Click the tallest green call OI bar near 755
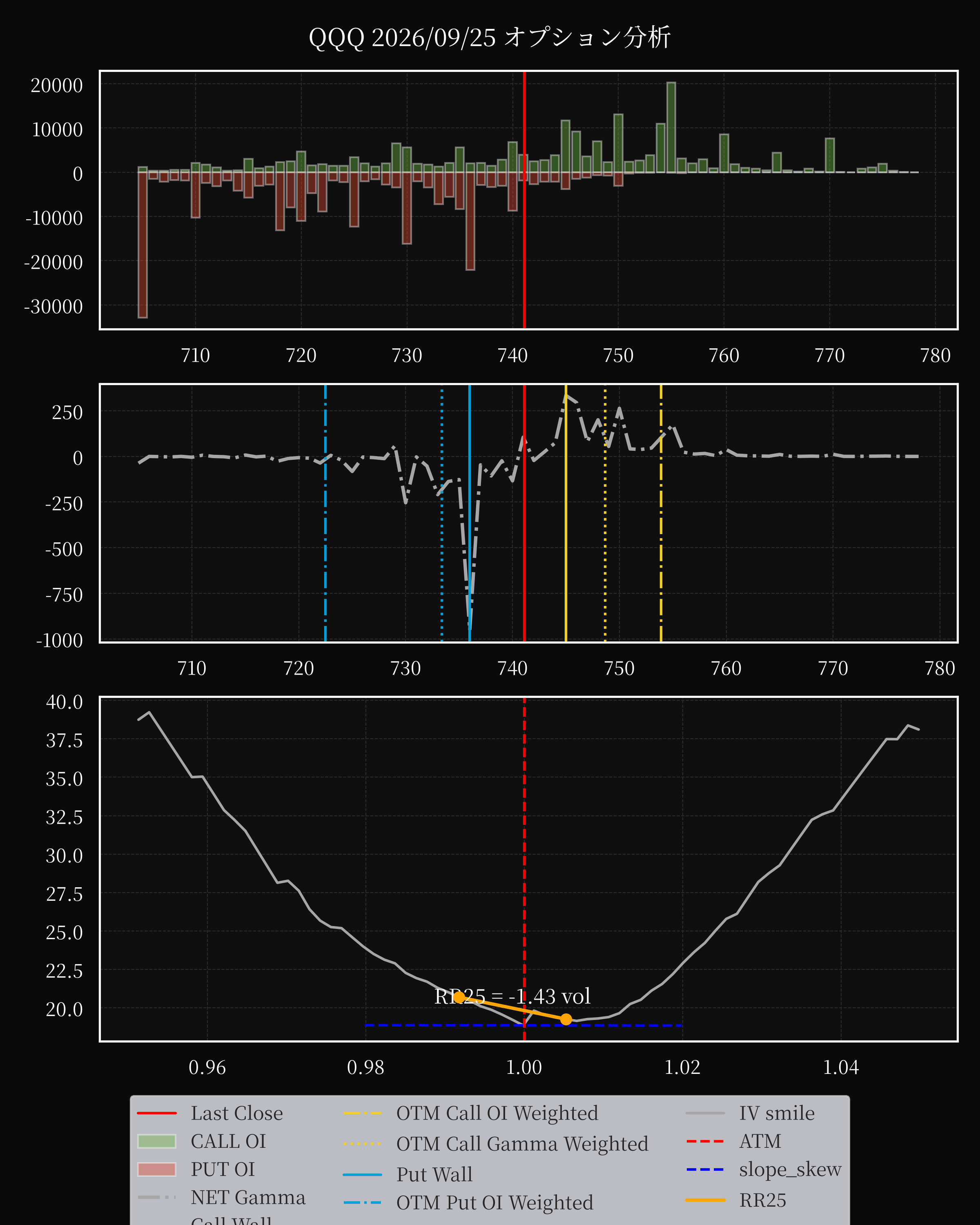 click(671, 127)
